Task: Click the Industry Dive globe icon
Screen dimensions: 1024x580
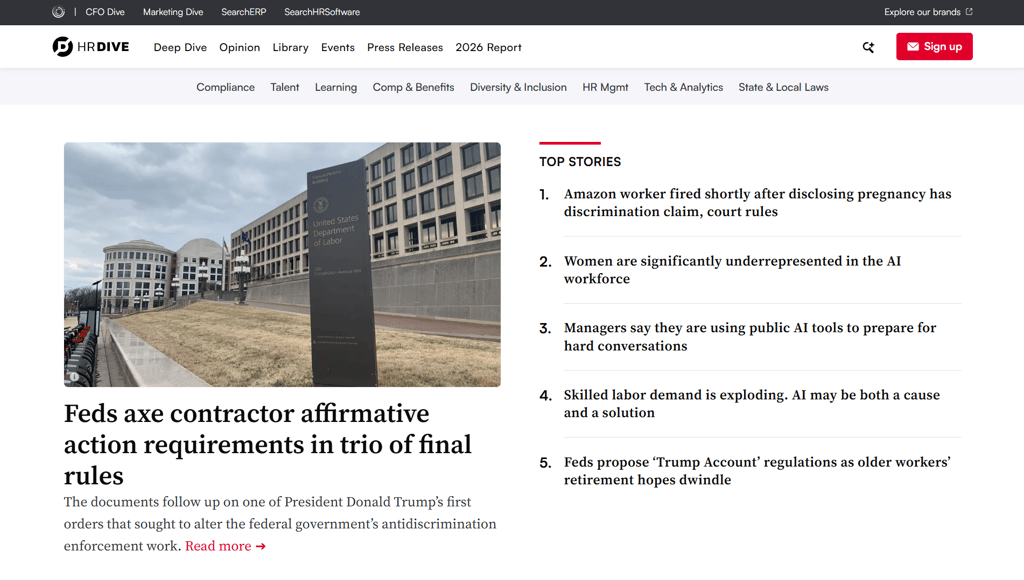Action: coord(58,12)
